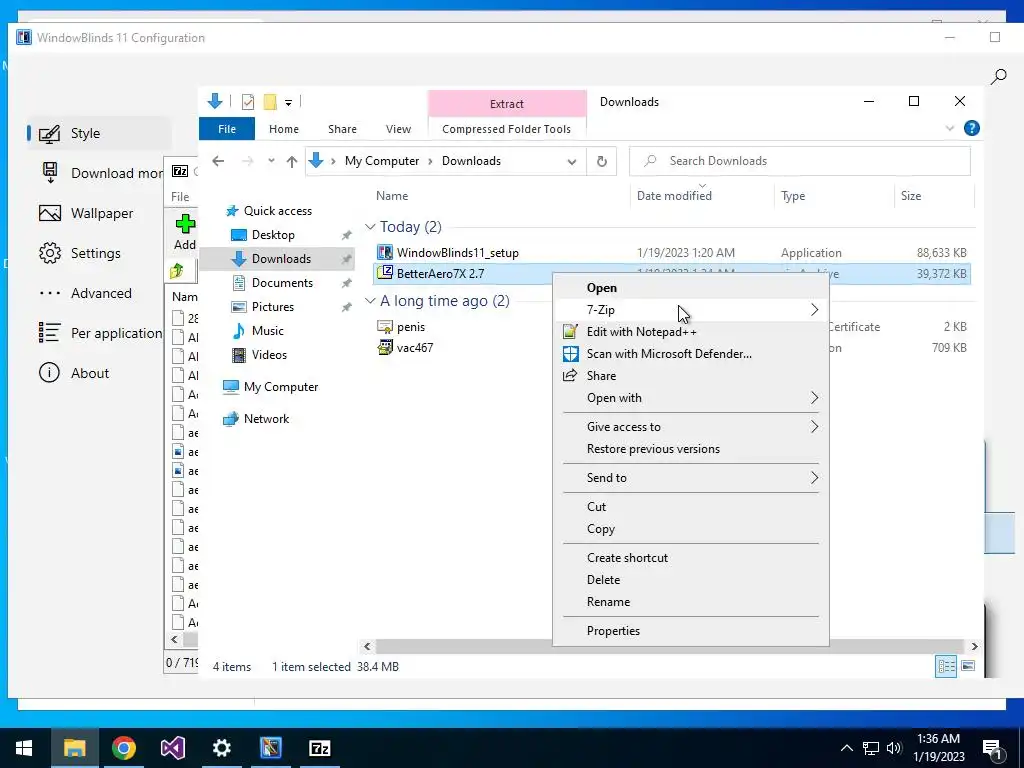Screen dimensions: 1024x768
Task: Click Scan with Microsoft Defender entry
Action: click(691, 354)
